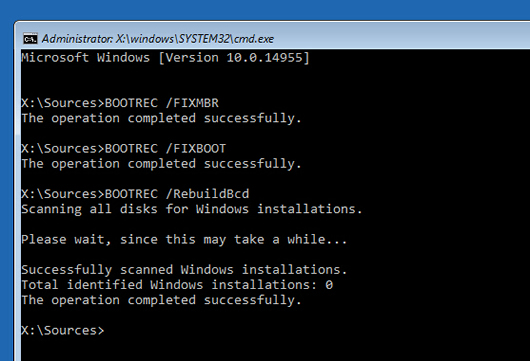The height and width of the screenshot is (361, 530).
Task: Click the installations count value 0
Action: point(329,285)
